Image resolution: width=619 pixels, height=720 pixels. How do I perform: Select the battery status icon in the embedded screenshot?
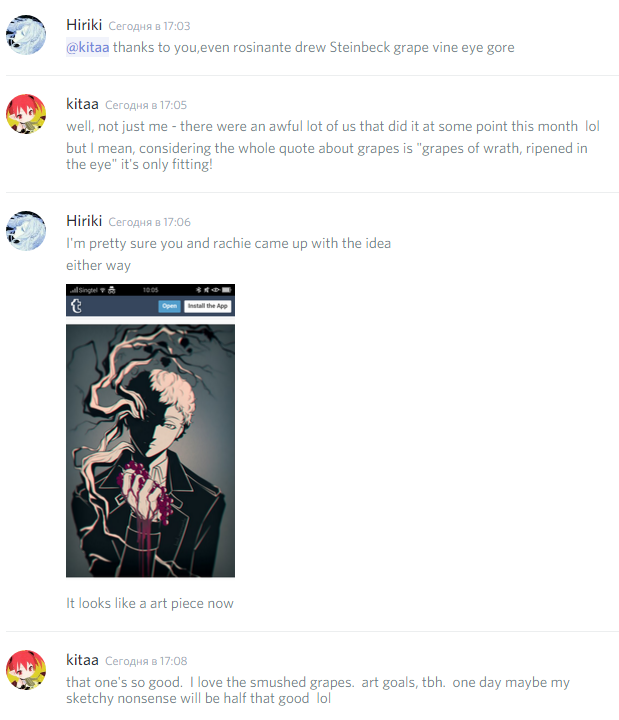pos(226,290)
